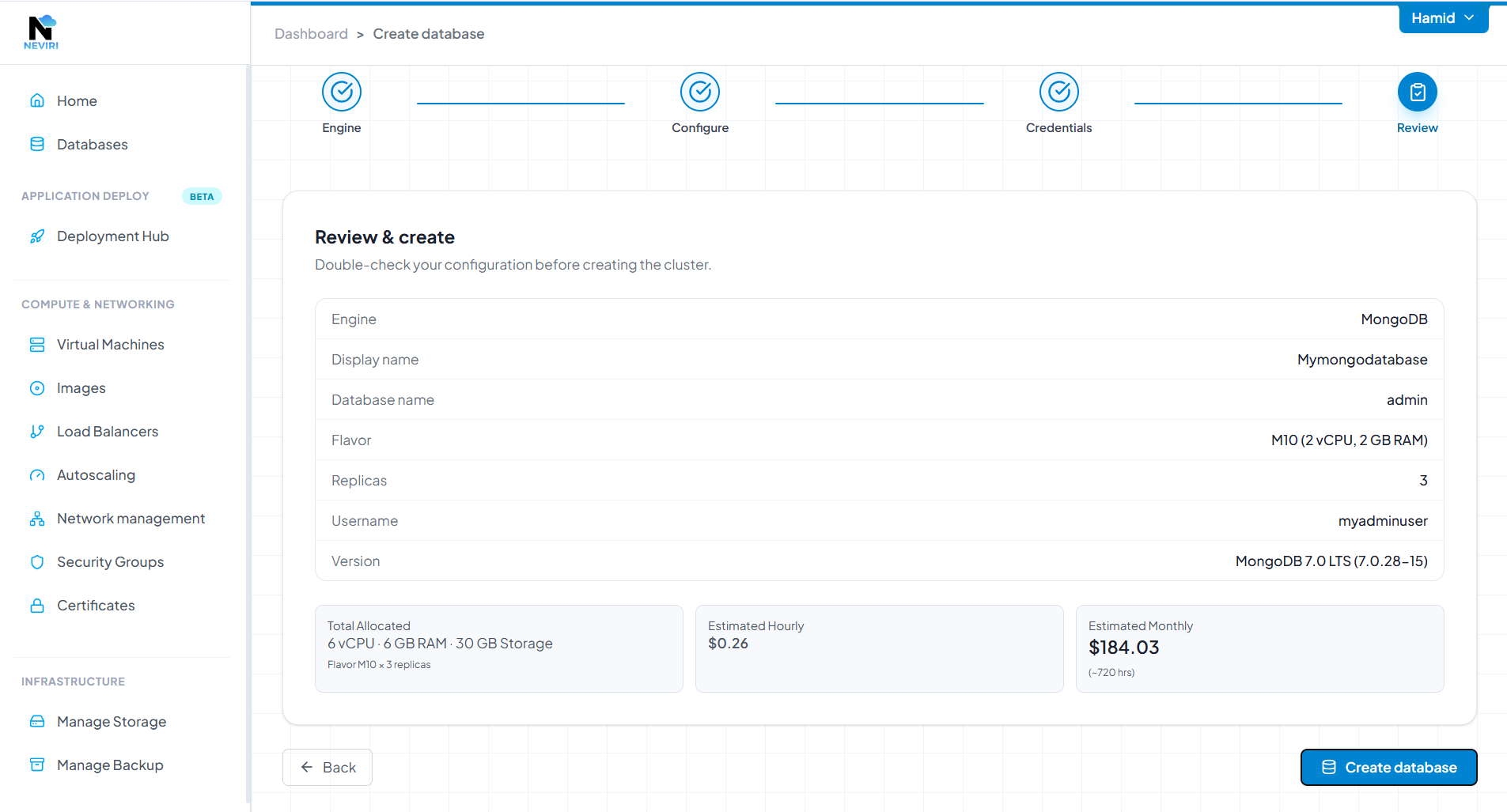Click the Deployment Hub rocket icon

point(37,236)
